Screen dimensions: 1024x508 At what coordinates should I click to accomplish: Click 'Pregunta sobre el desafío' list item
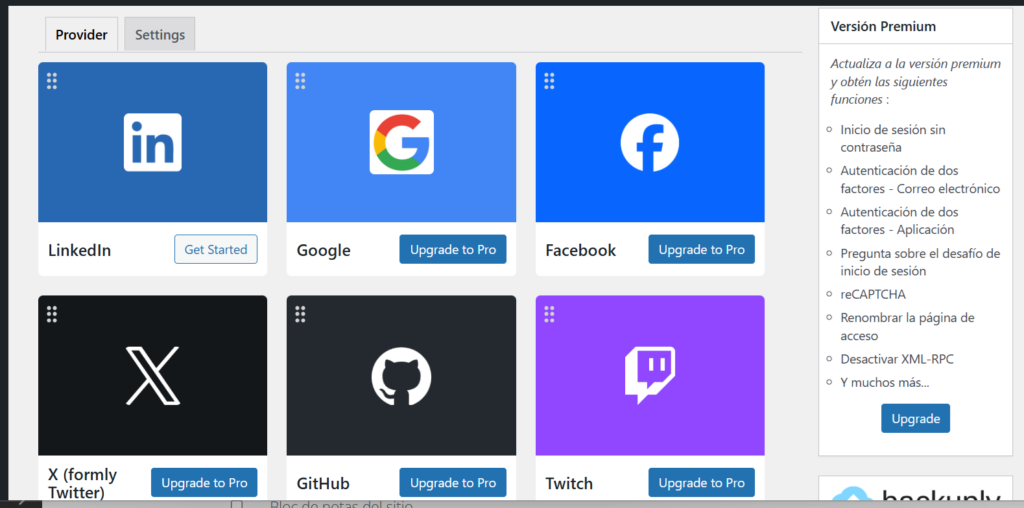point(920,262)
